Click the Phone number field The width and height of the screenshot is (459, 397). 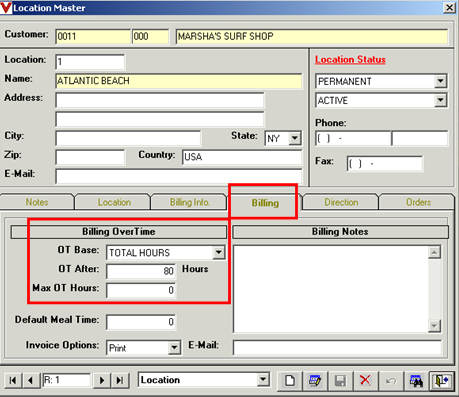(x=353, y=138)
